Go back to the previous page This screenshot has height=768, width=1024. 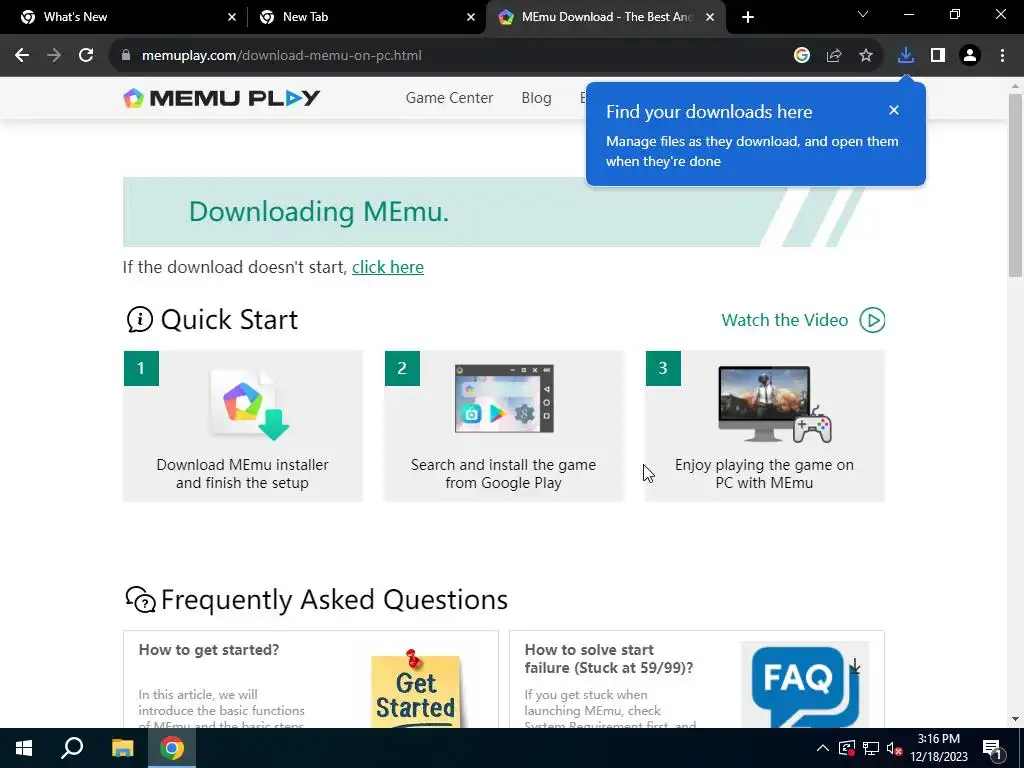(22, 56)
